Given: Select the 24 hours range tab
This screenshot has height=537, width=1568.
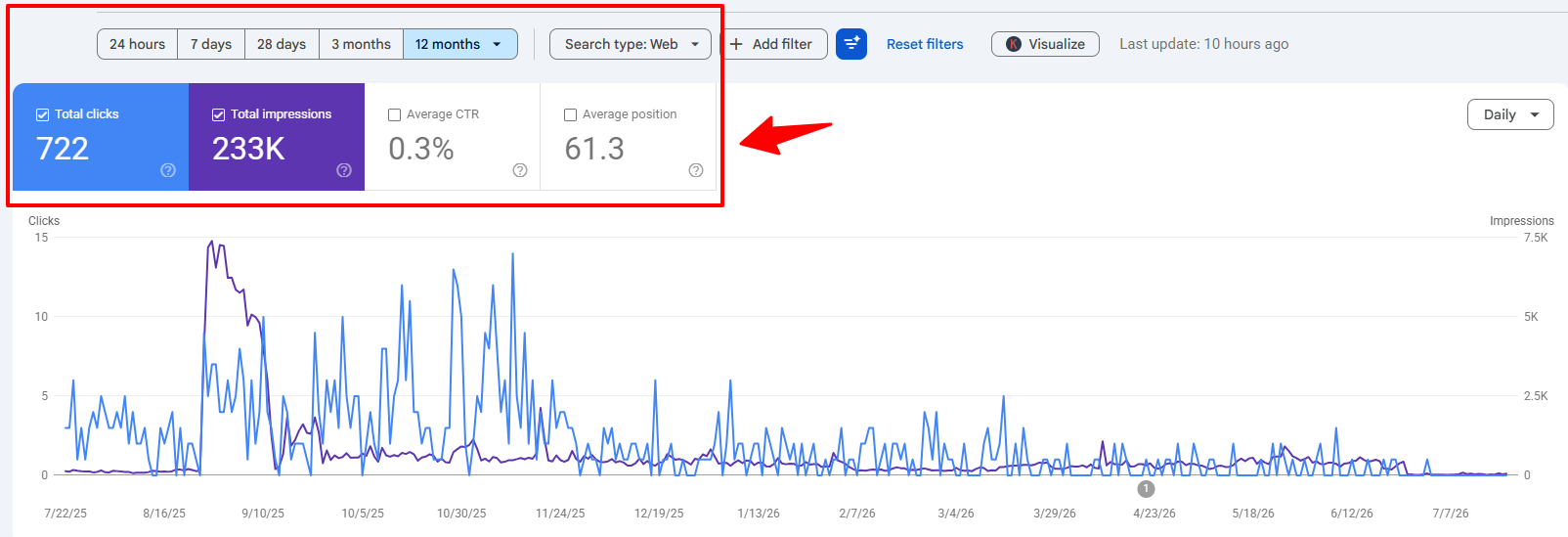Looking at the screenshot, I should (x=137, y=44).
